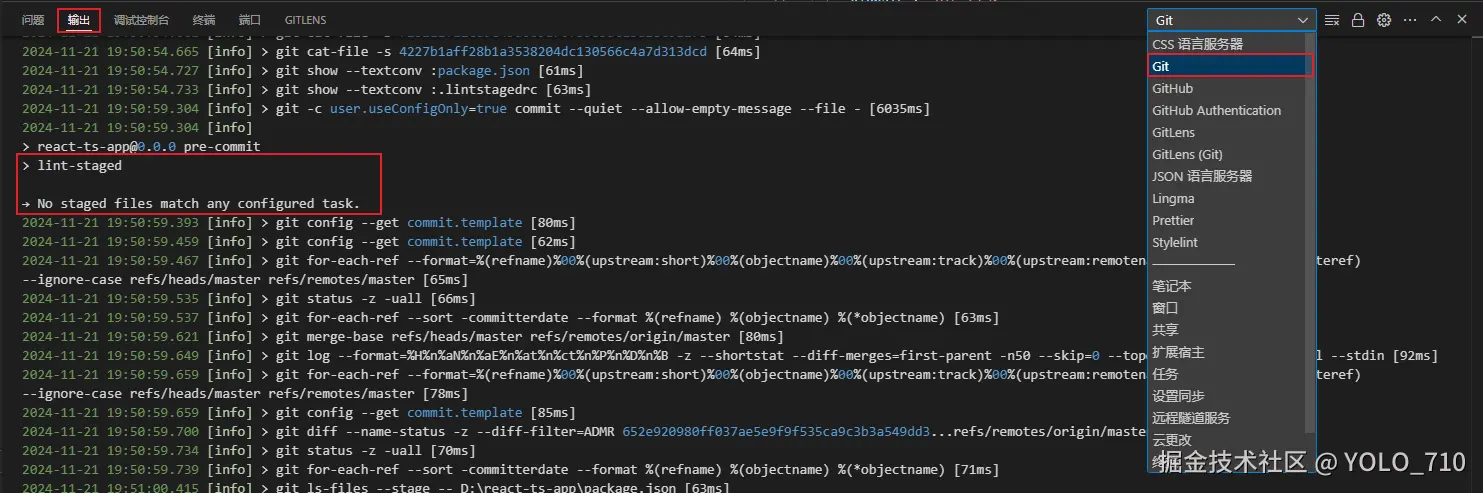
Task: Choose 共享 from the channel list
Action: click(1232, 330)
